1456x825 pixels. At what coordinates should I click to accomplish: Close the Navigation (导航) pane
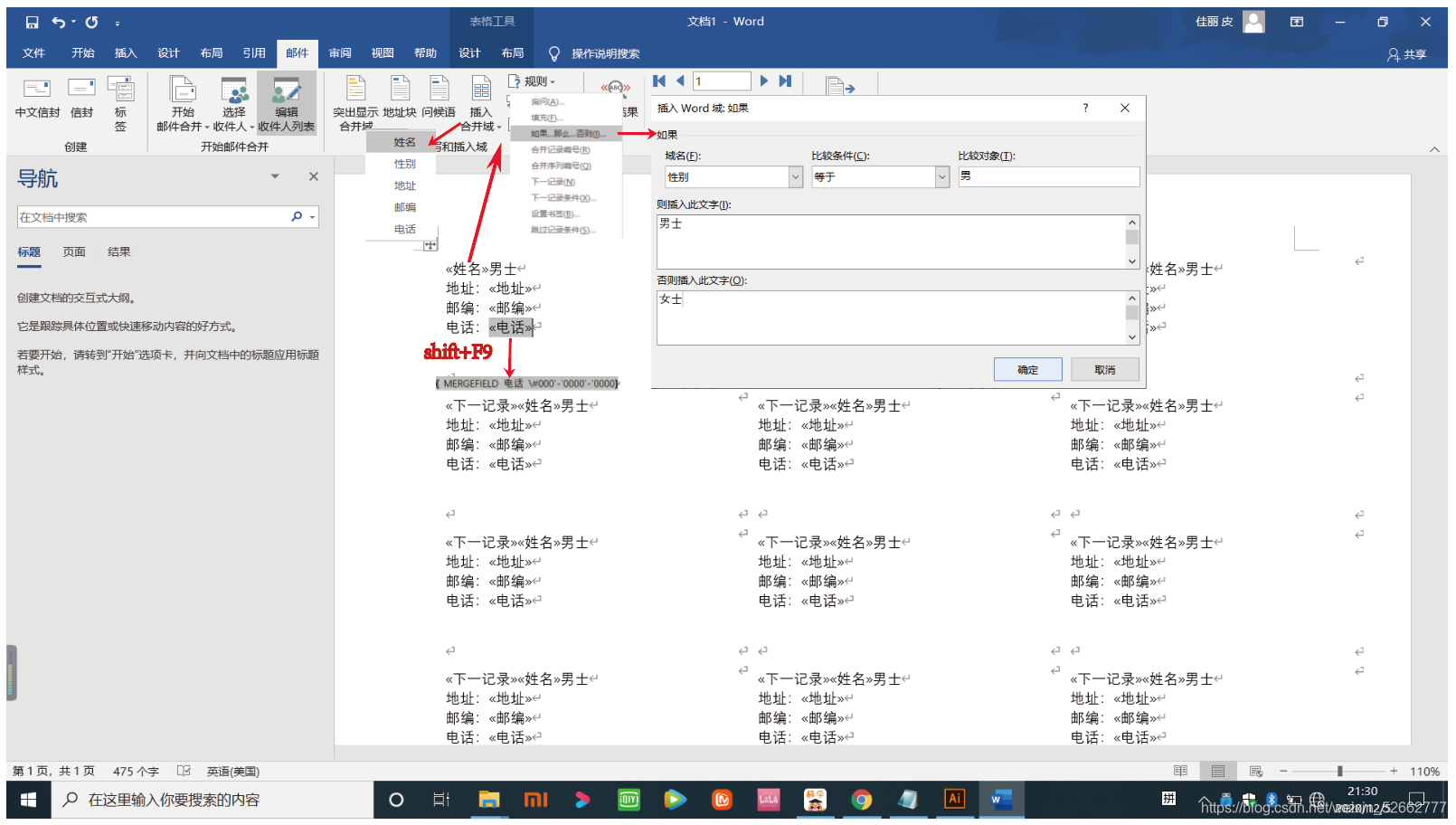(x=314, y=176)
